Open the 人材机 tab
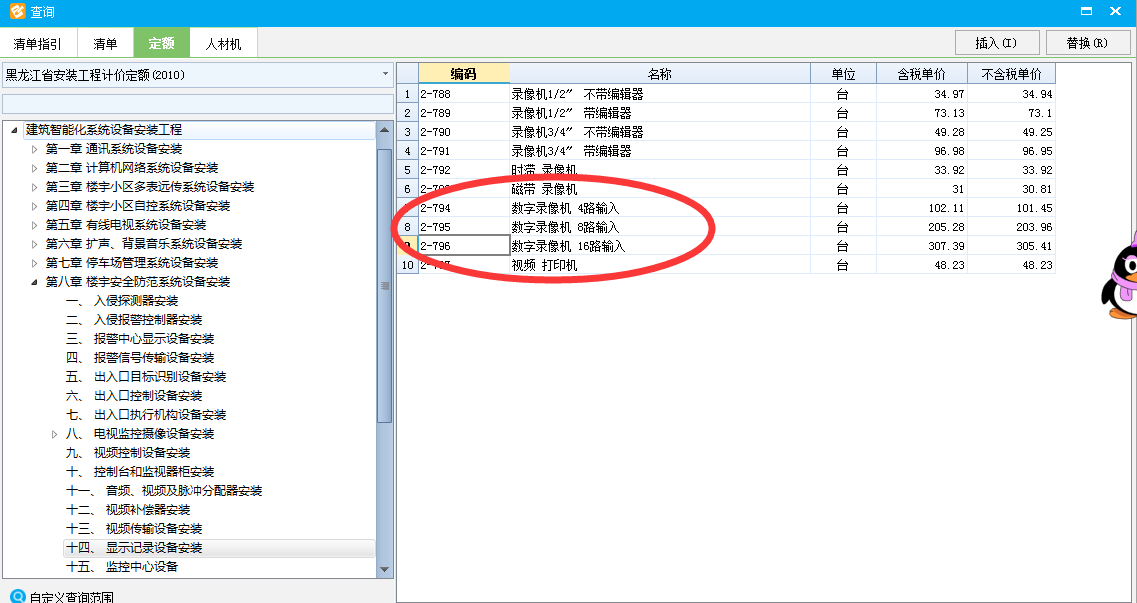This screenshot has height=603, width=1137. tap(223, 43)
